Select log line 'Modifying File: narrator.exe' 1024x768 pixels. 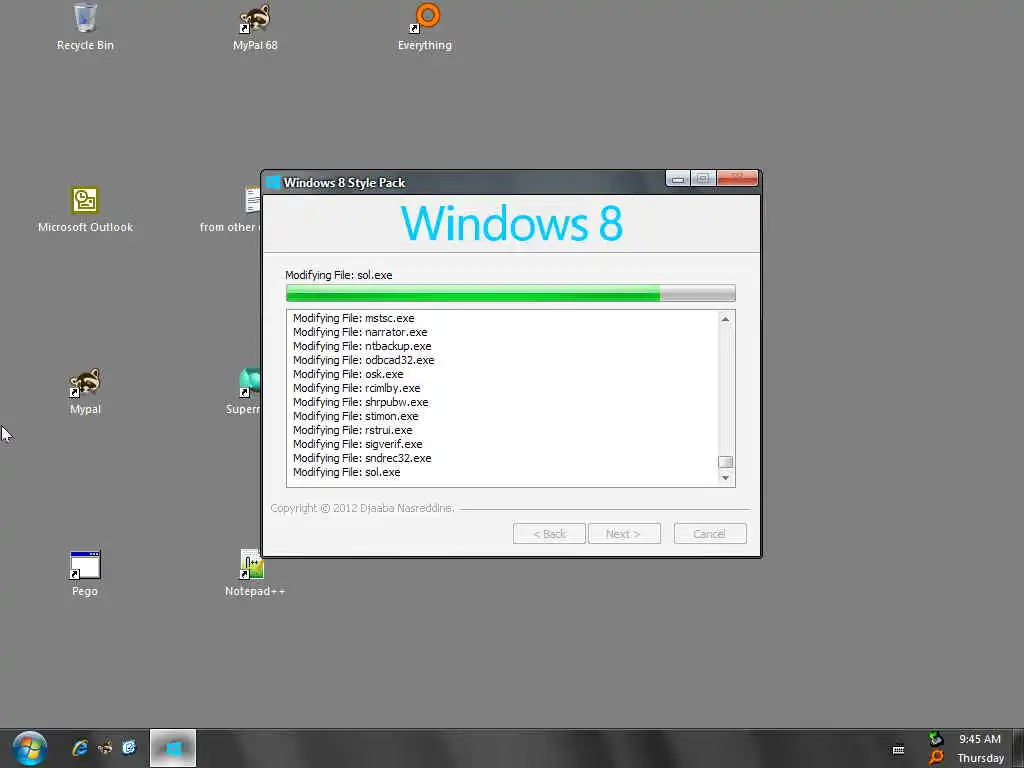pos(360,332)
